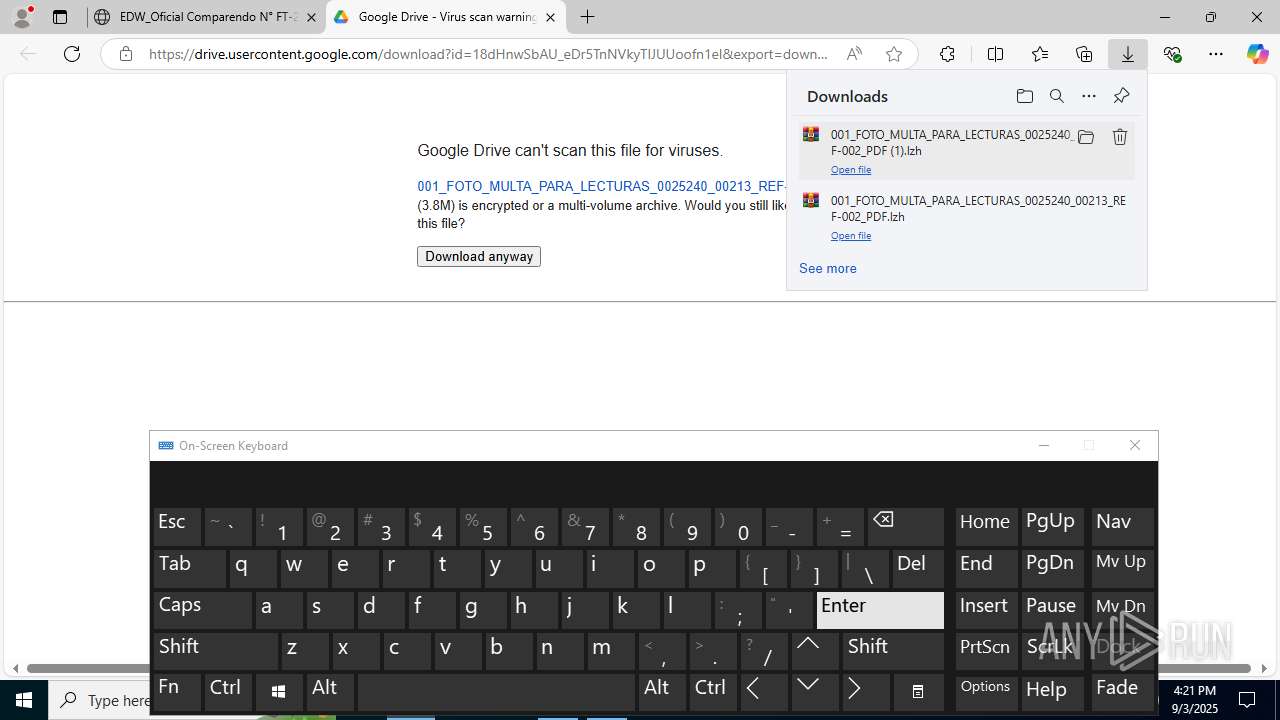Open the 001_FOTO_MULTA file link on page
Image resolution: width=1280 pixels, height=720 pixels.
[602, 186]
